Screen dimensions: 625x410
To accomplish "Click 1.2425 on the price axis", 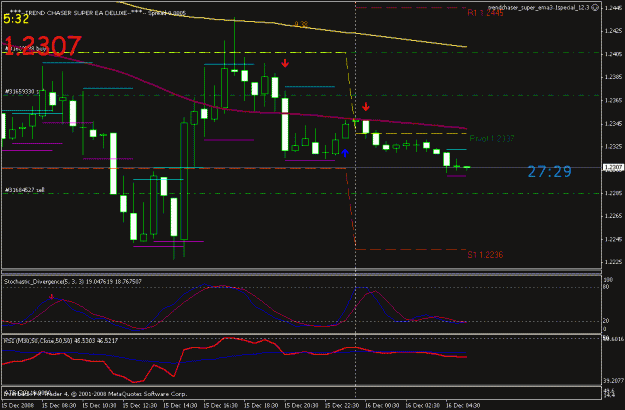I will pos(613,31).
